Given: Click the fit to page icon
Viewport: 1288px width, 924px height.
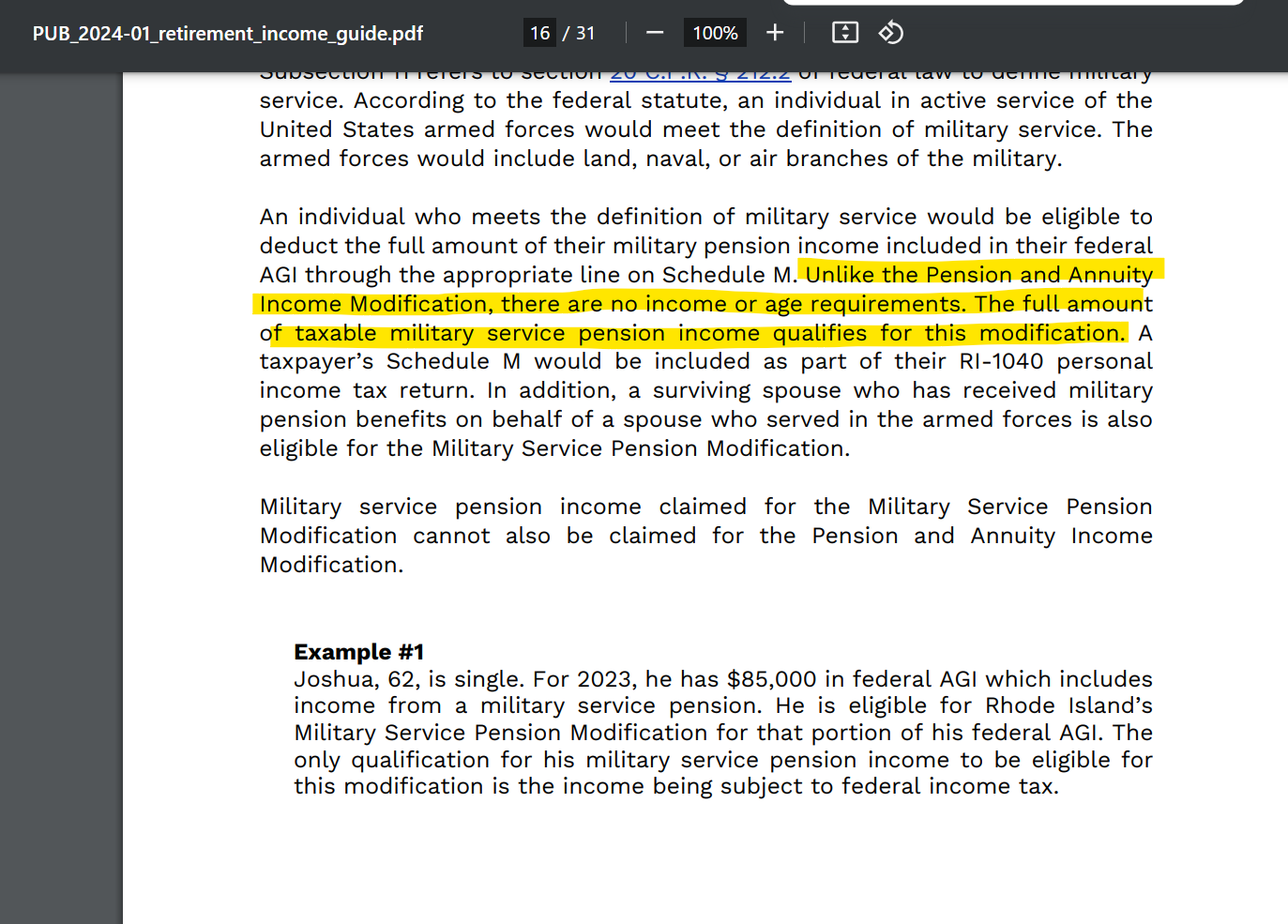Looking at the screenshot, I should coord(845,33).
